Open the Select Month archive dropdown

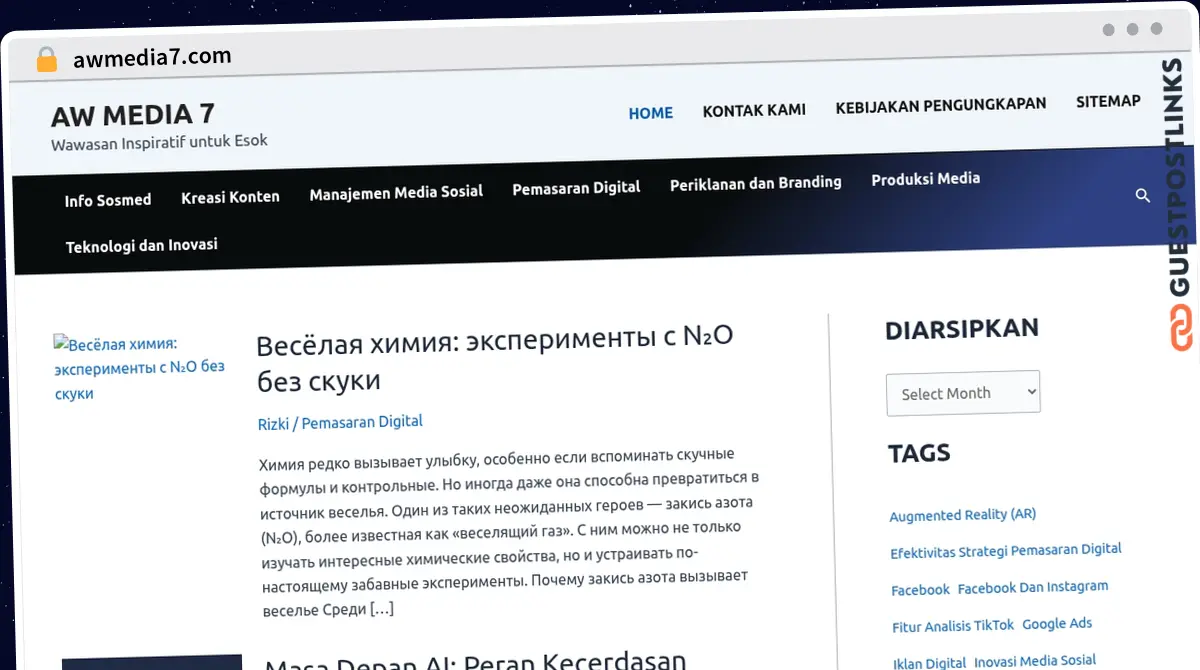click(962, 393)
